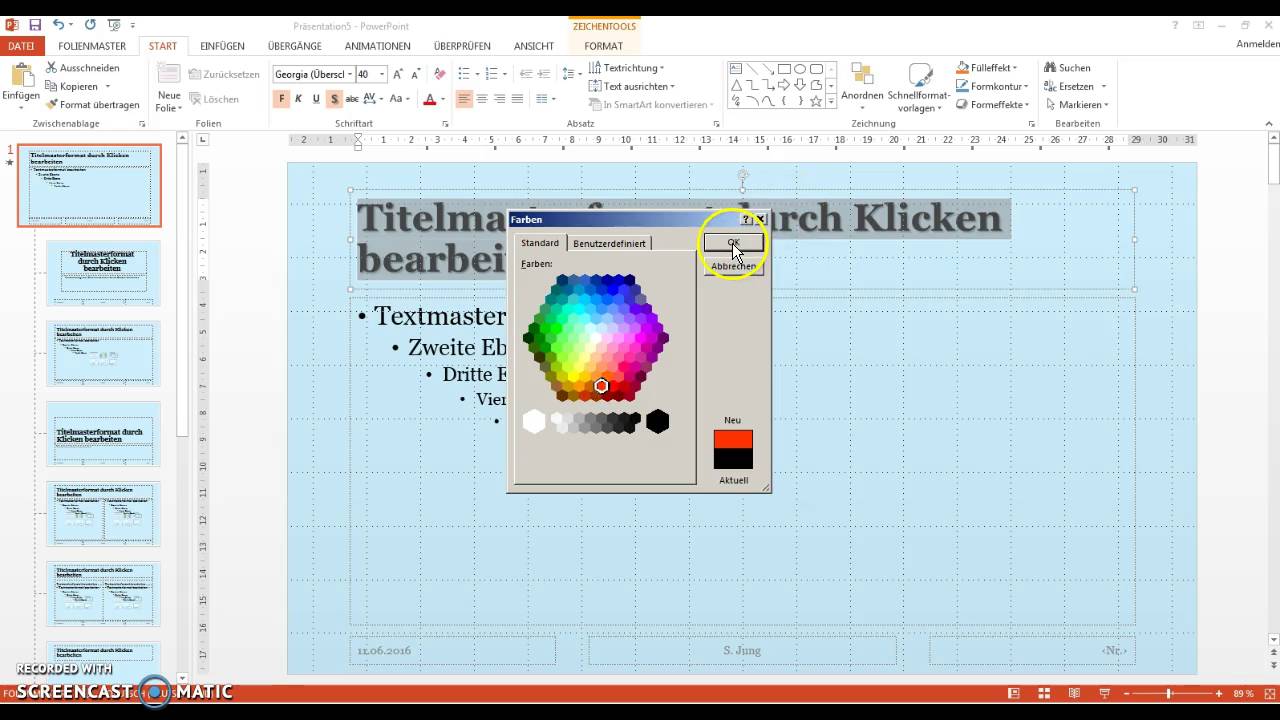Align text left button
This screenshot has height=720, width=1280.
pyautogui.click(x=464, y=99)
